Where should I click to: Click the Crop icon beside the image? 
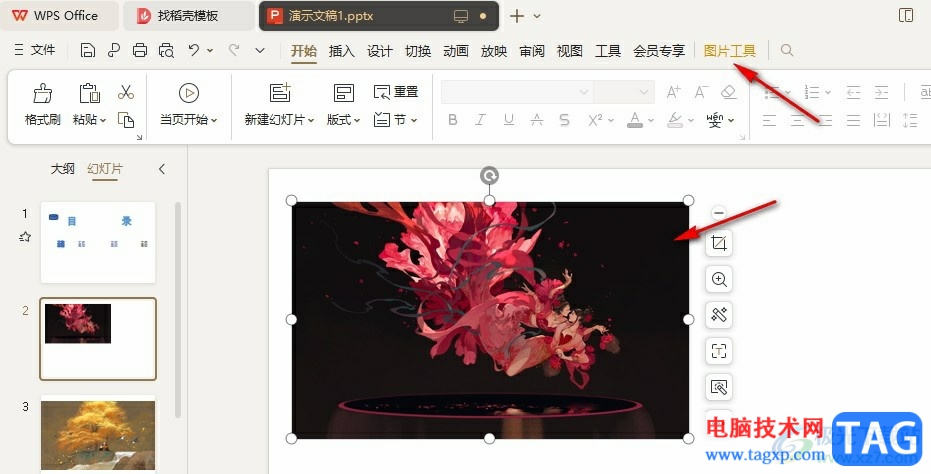pos(719,244)
